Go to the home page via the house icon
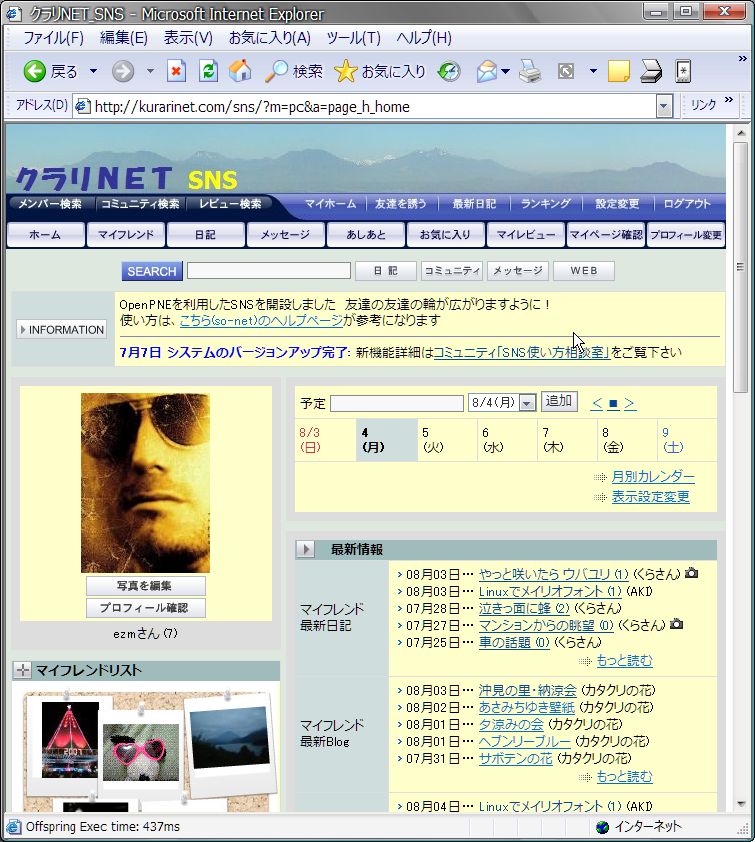The height and width of the screenshot is (842, 755). pos(240,71)
